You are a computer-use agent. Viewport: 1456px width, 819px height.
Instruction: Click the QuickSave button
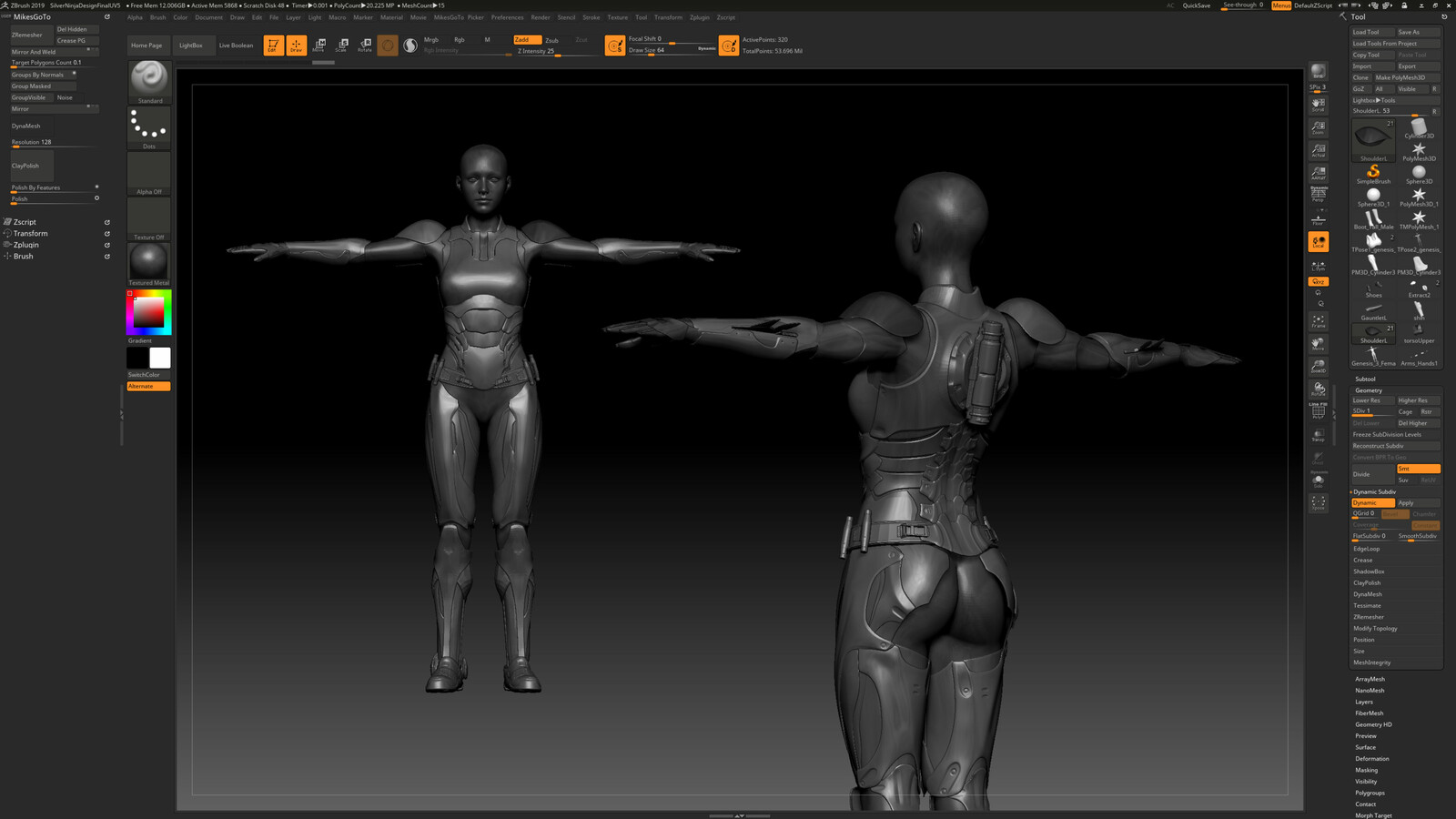[1197, 5]
